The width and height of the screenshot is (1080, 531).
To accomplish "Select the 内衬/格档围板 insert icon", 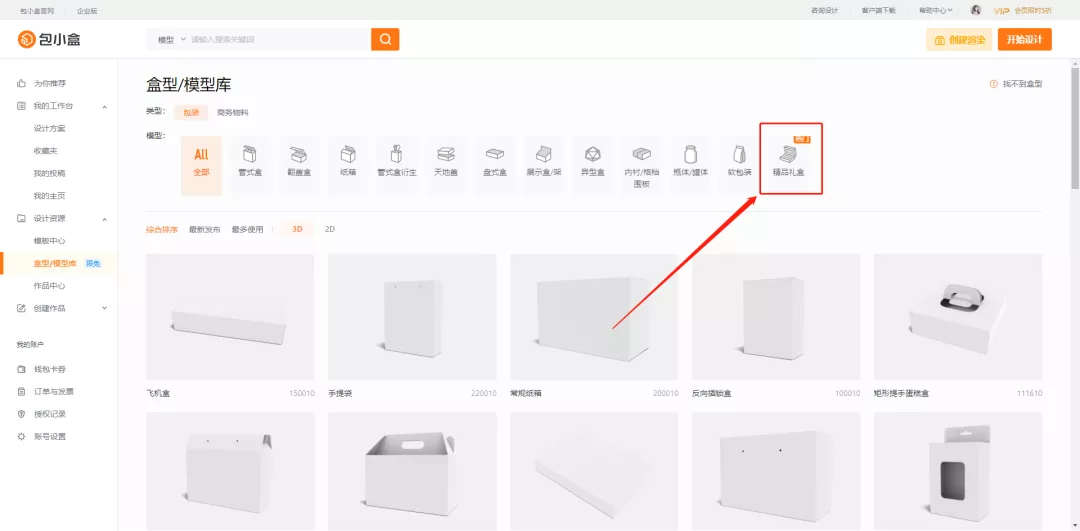I will click(x=641, y=154).
